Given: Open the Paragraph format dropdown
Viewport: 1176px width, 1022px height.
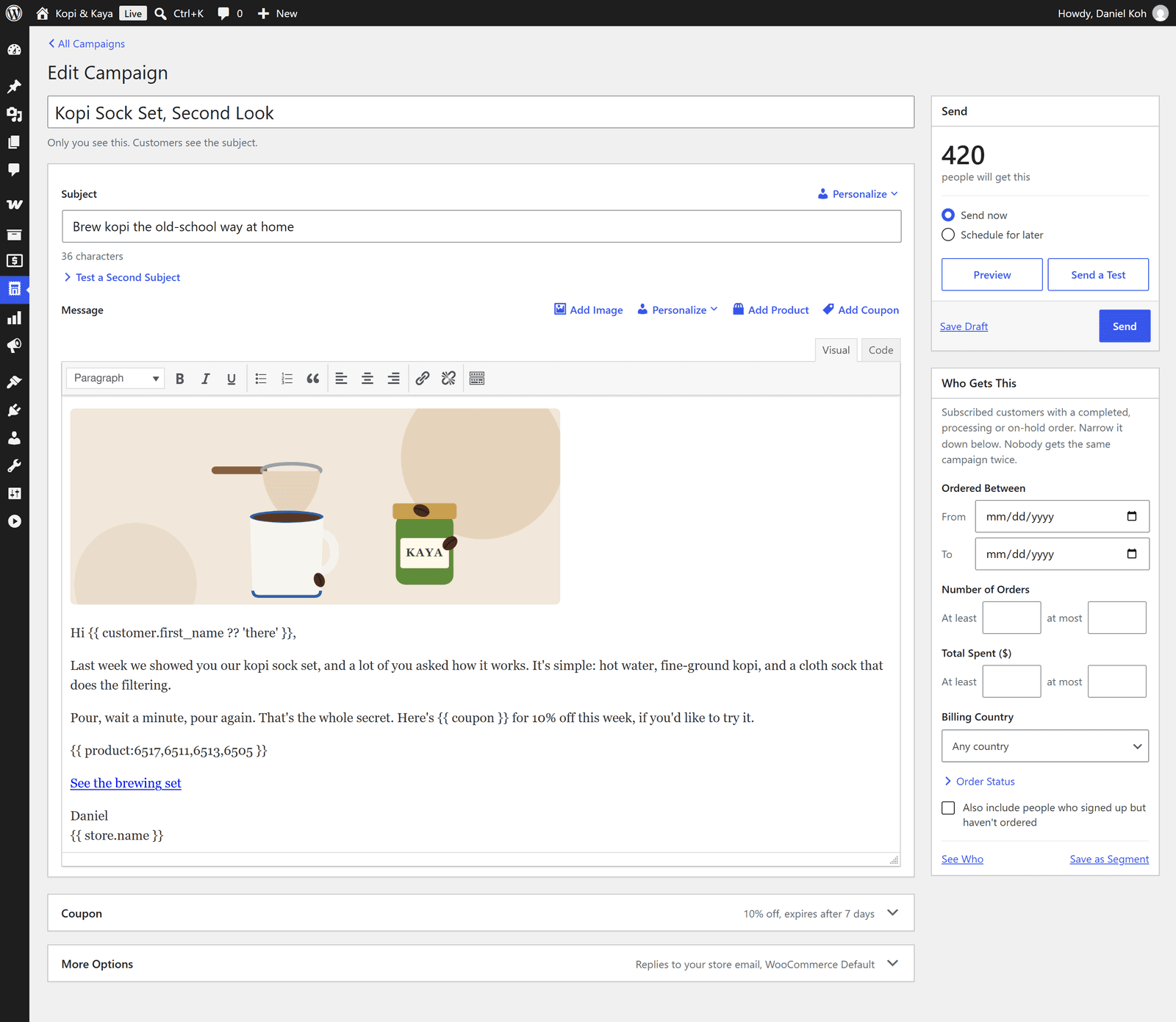Looking at the screenshot, I should coord(115,378).
